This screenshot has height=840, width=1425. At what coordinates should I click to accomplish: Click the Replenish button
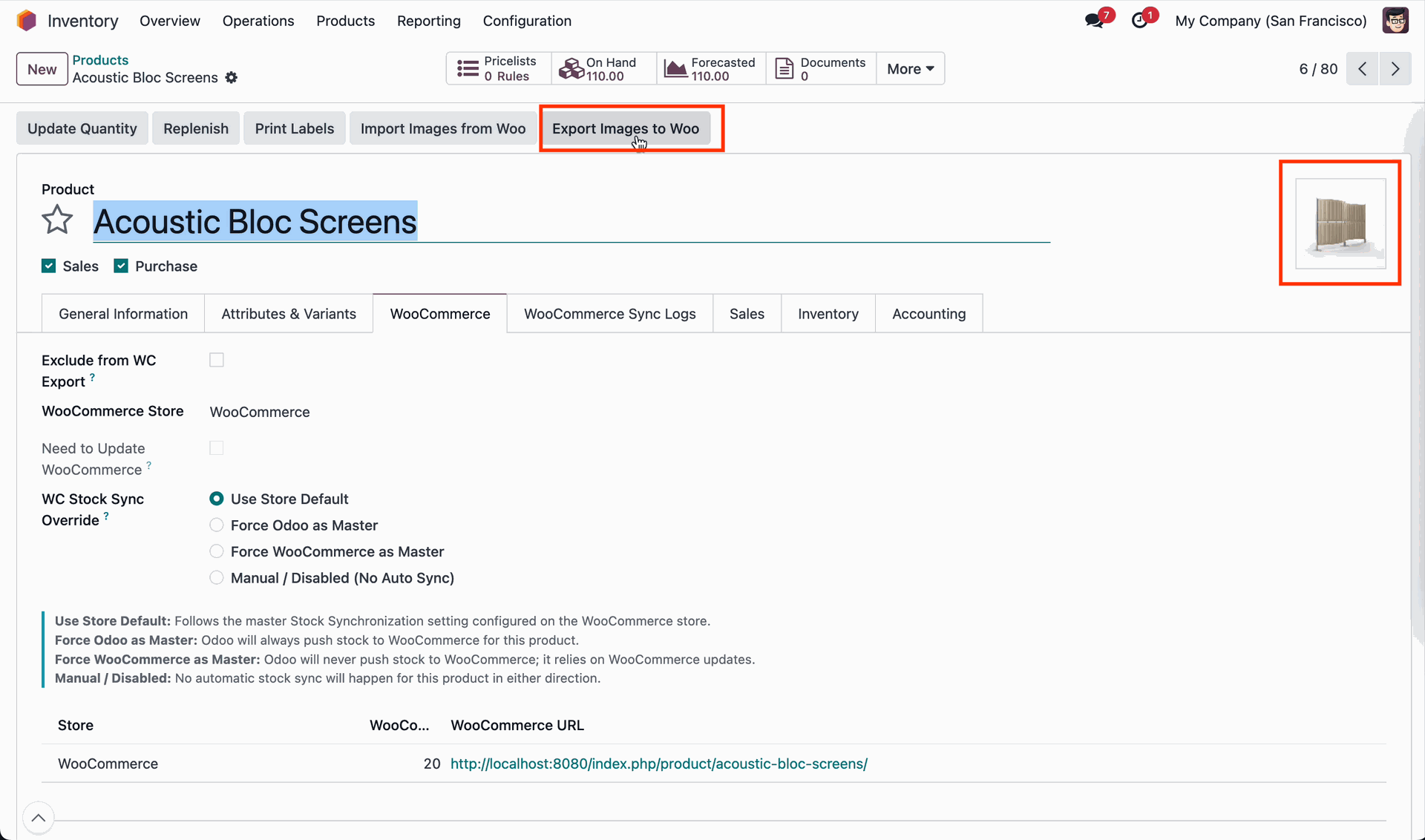(x=196, y=128)
